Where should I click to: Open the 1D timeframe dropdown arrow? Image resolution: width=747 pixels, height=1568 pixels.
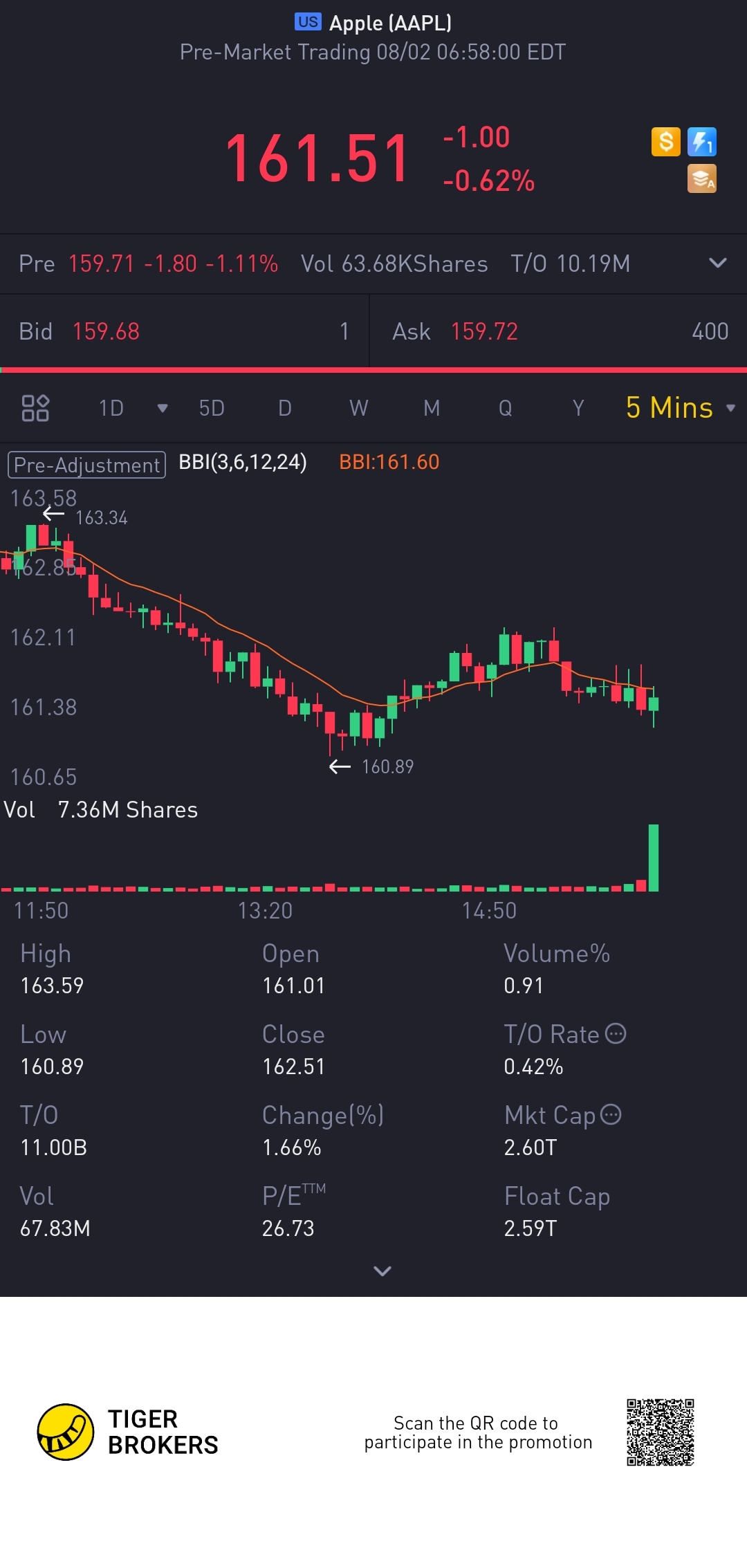pyautogui.click(x=163, y=408)
